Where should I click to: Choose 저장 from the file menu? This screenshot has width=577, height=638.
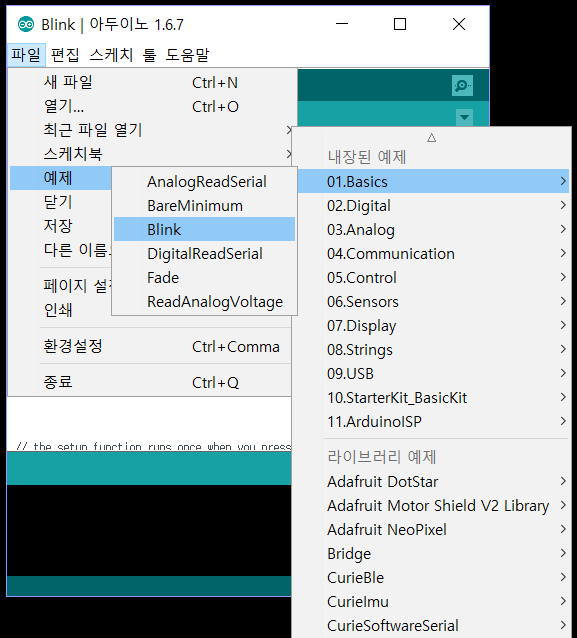click(x=61, y=226)
